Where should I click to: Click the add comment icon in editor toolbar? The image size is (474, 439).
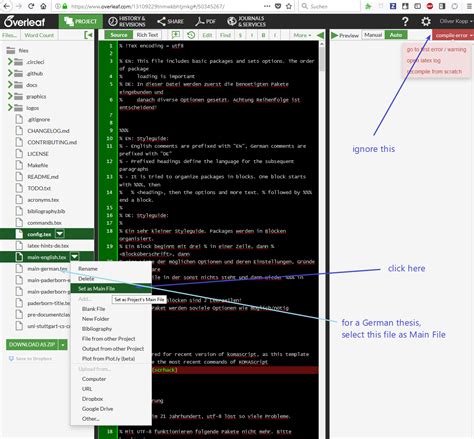click(x=176, y=35)
